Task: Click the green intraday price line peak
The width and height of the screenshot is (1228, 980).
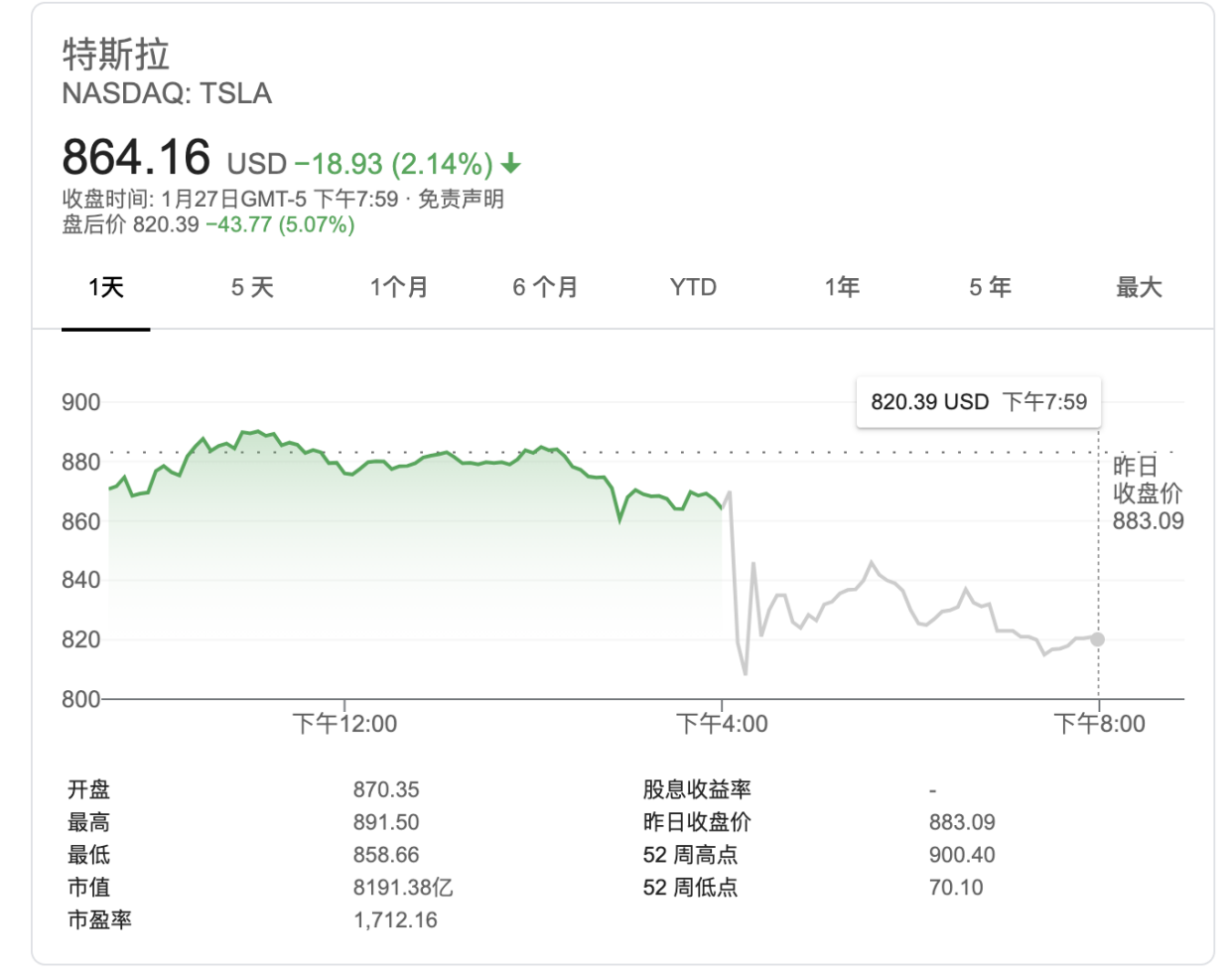Action: [256, 432]
